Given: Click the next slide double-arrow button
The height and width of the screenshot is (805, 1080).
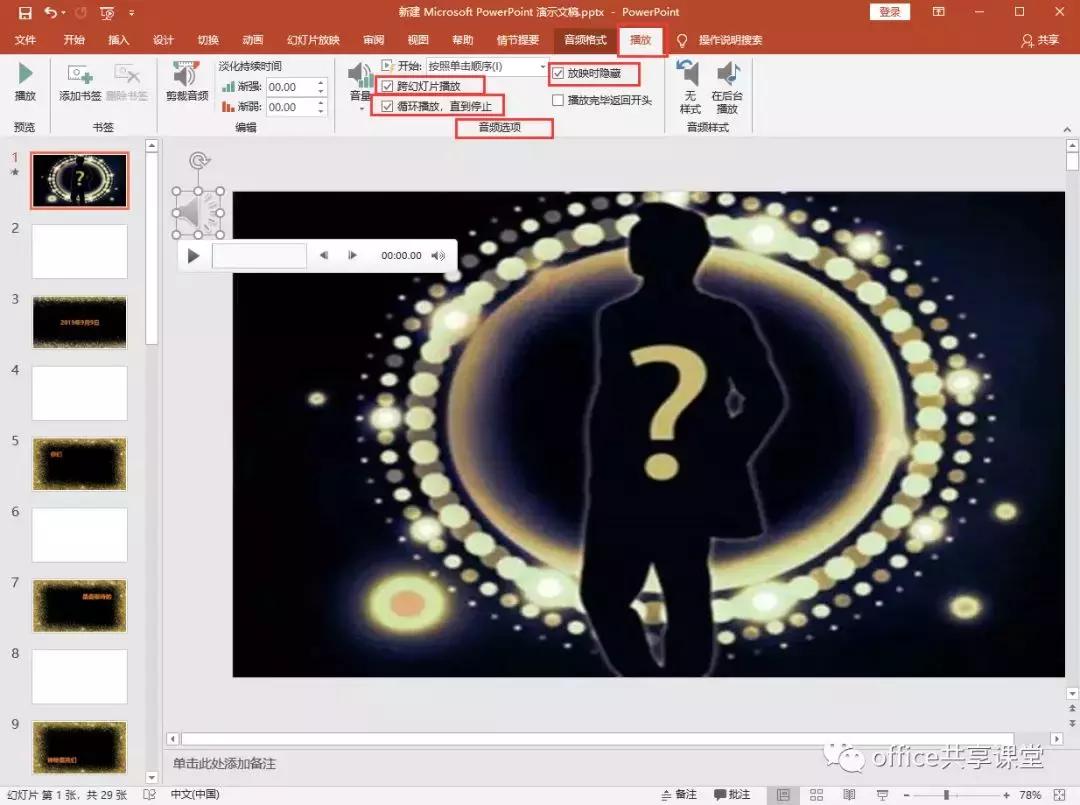Looking at the screenshot, I should [x=1072, y=723].
